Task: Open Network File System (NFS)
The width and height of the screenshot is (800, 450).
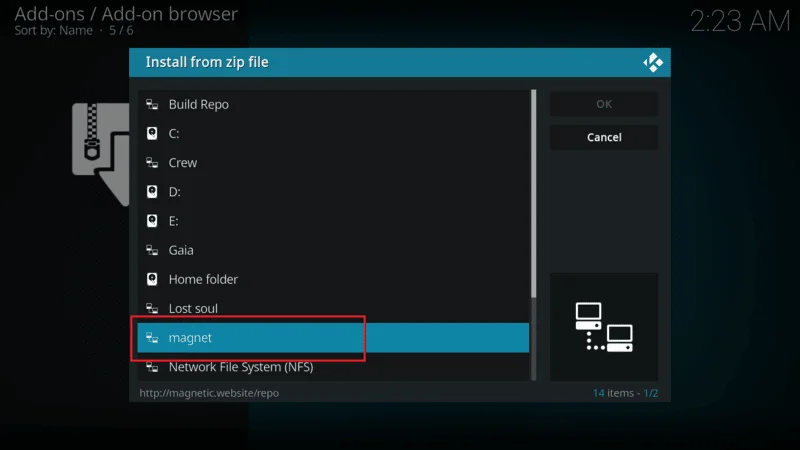Action: 240,367
